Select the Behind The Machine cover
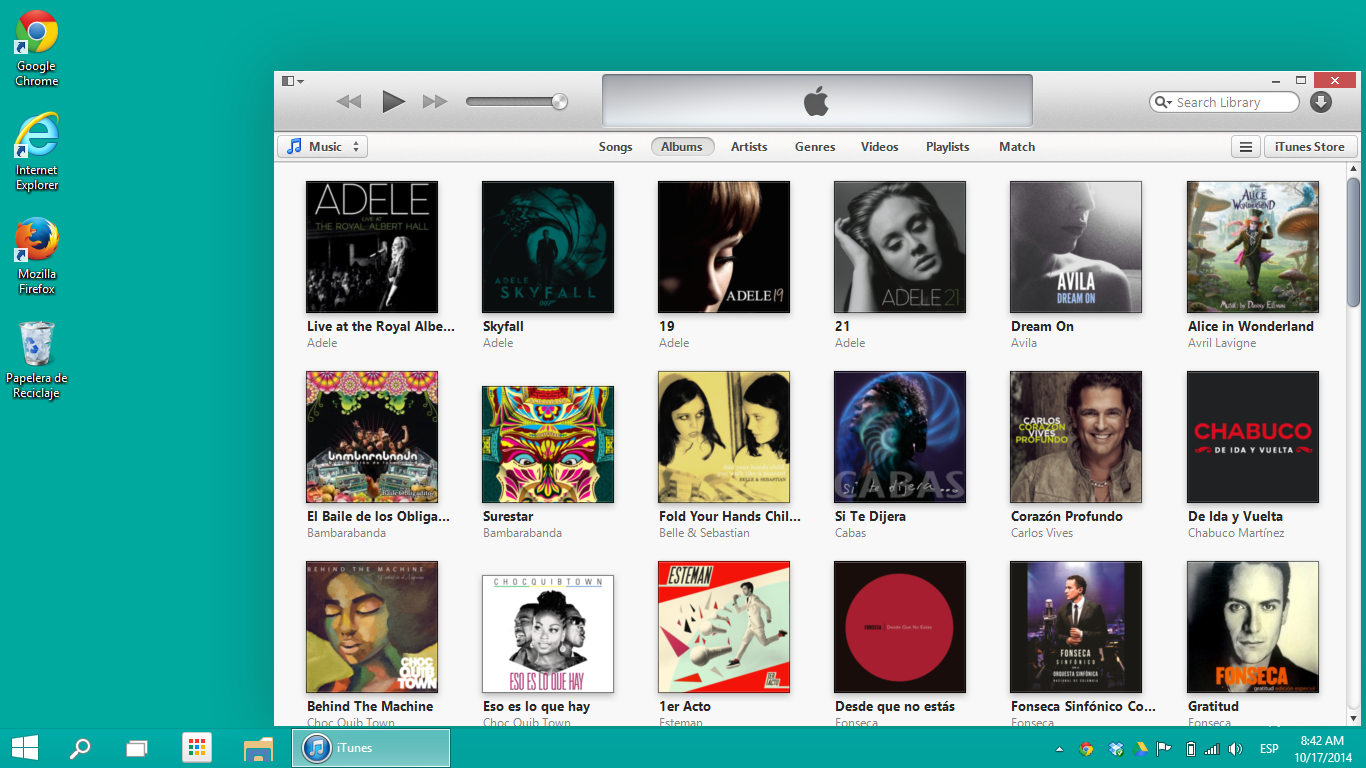This screenshot has width=1366, height=768. tap(372, 627)
